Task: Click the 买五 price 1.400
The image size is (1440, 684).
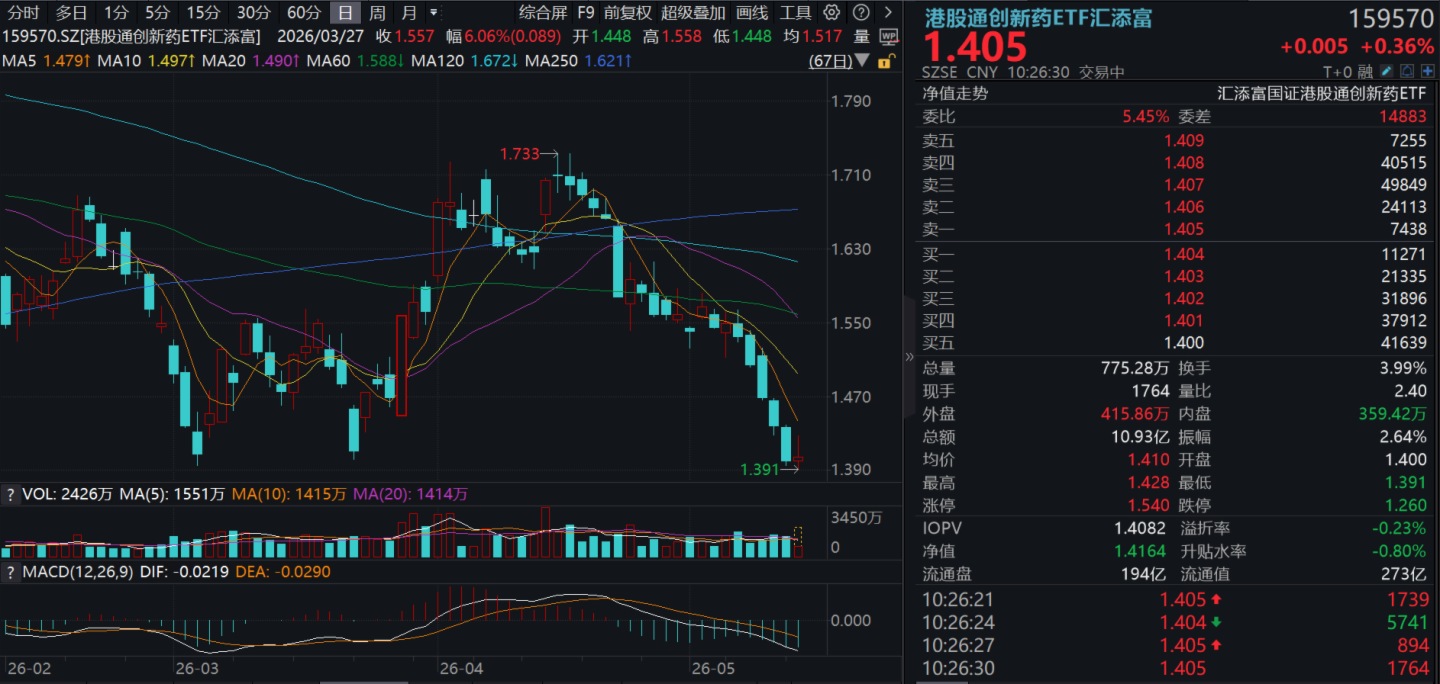Action: click(1183, 342)
